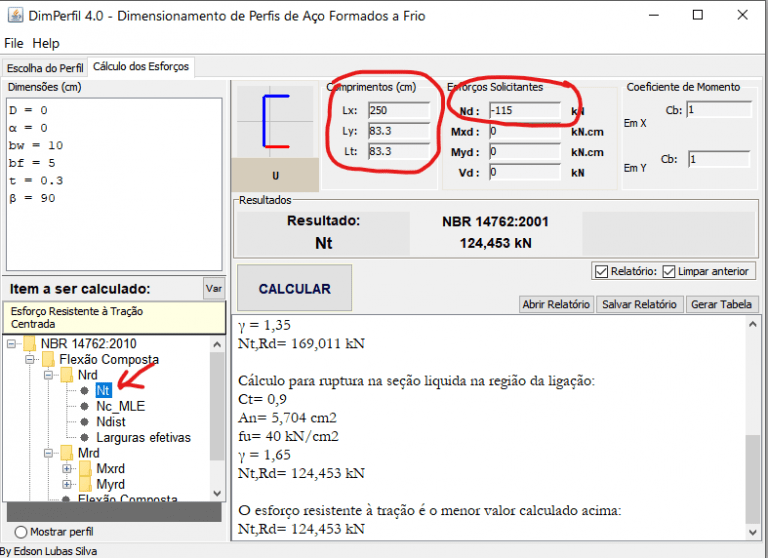Image resolution: width=768 pixels, height=558 pixels.
Task: Click the '124,453 kN' result value
Action: pyautogui.click(x=495, y=243)
